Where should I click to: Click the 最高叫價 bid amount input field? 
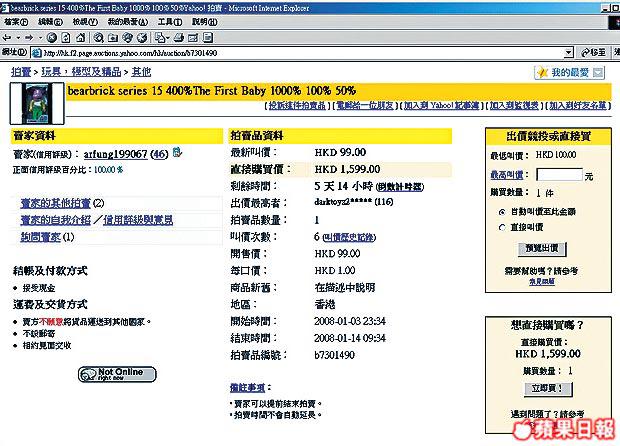560,175
